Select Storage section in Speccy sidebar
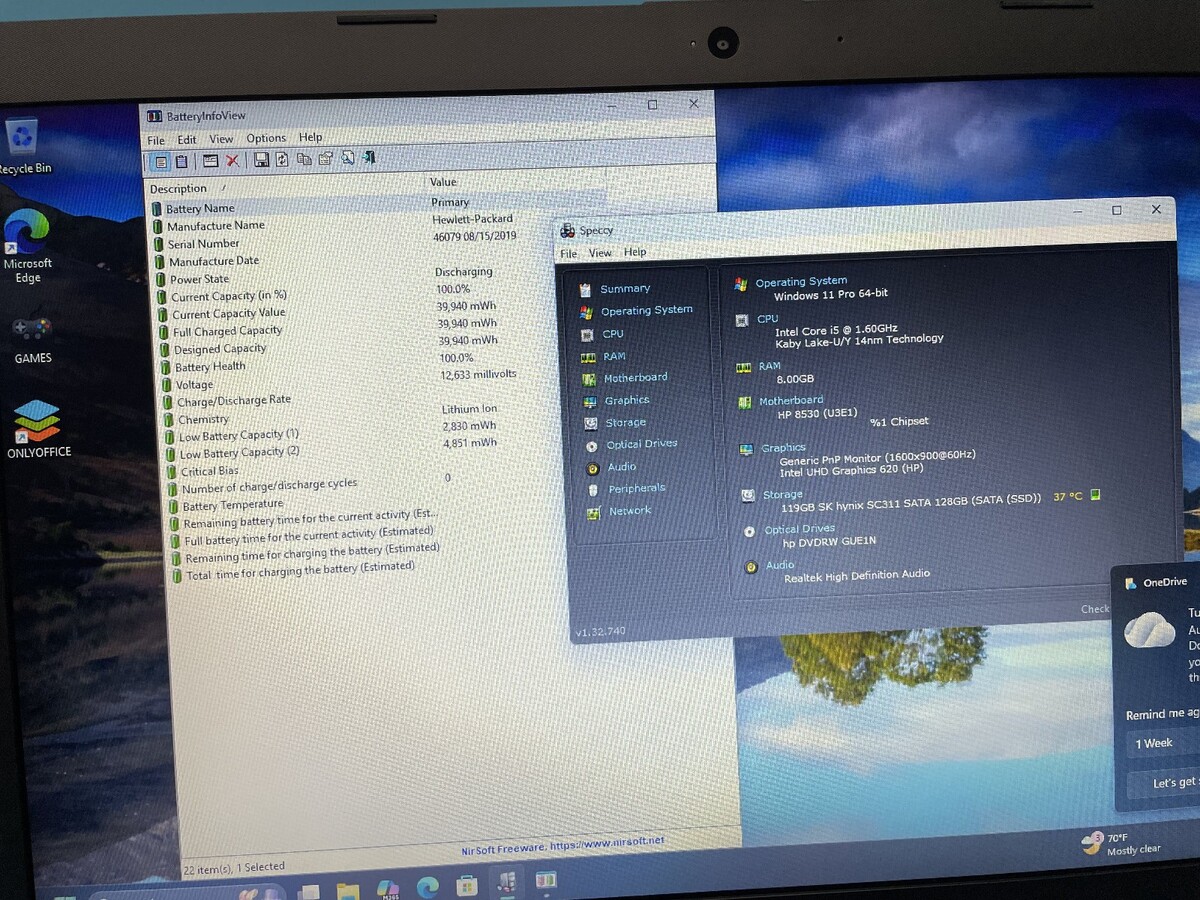1200x900 pixels. coord(625,423)
